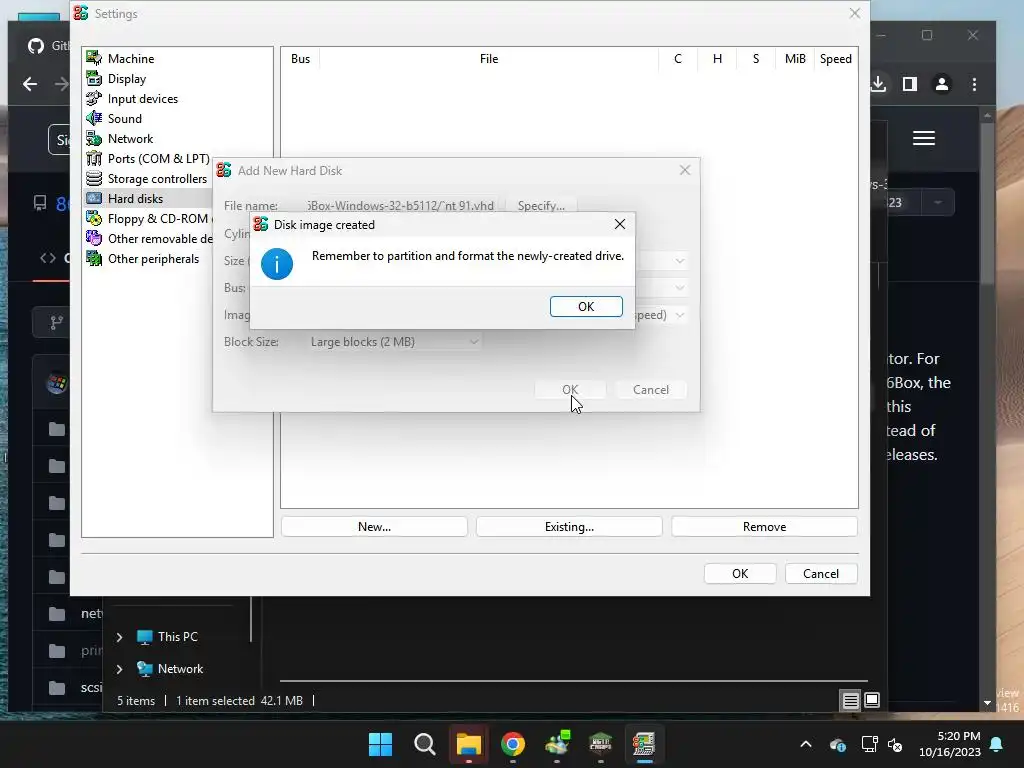
Task: Open Windows Start menu
Action: (380, 744)
